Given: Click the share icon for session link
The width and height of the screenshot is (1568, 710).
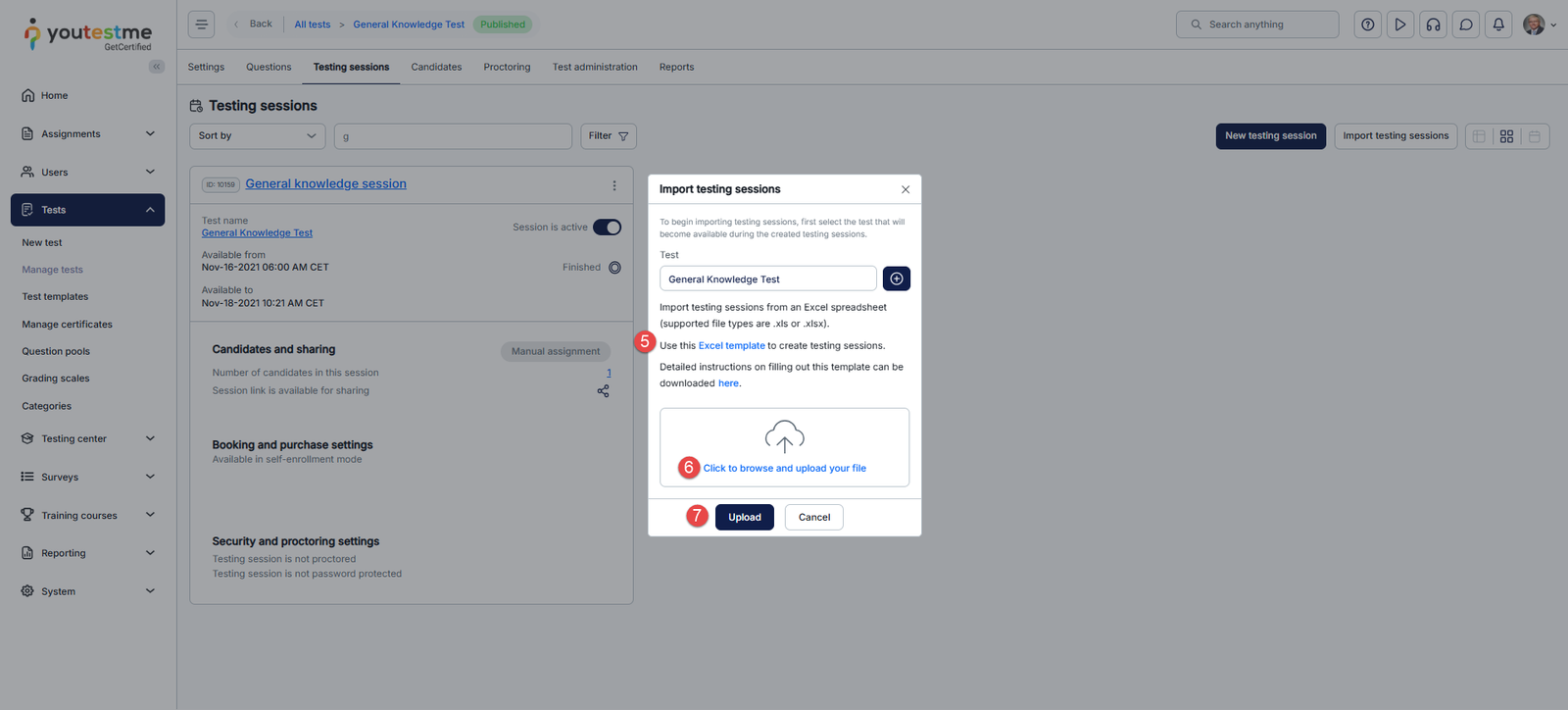Looking at the screenshot, I should tap(603, 390).
